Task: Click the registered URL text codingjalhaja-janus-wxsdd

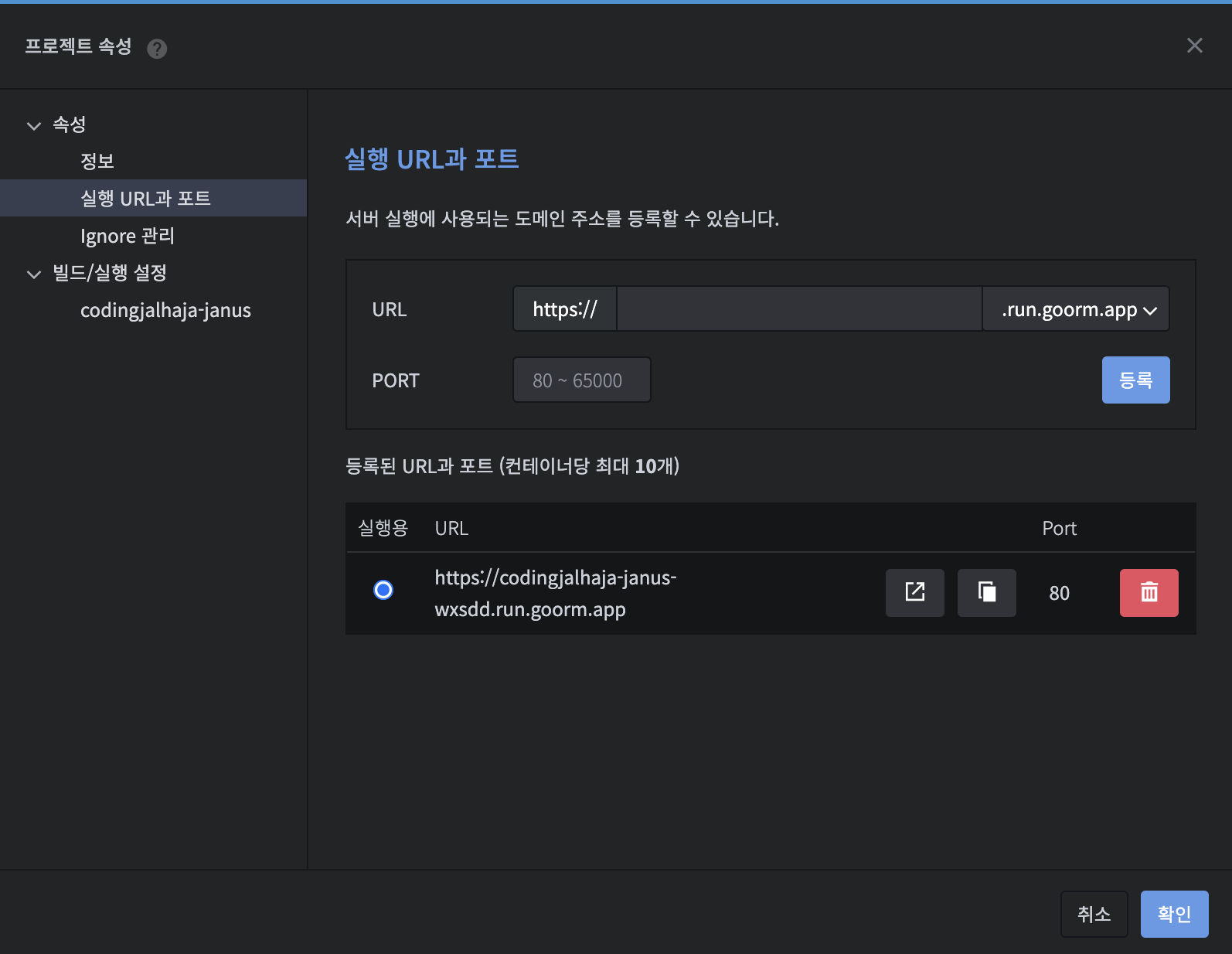Action: pos(555,593)
